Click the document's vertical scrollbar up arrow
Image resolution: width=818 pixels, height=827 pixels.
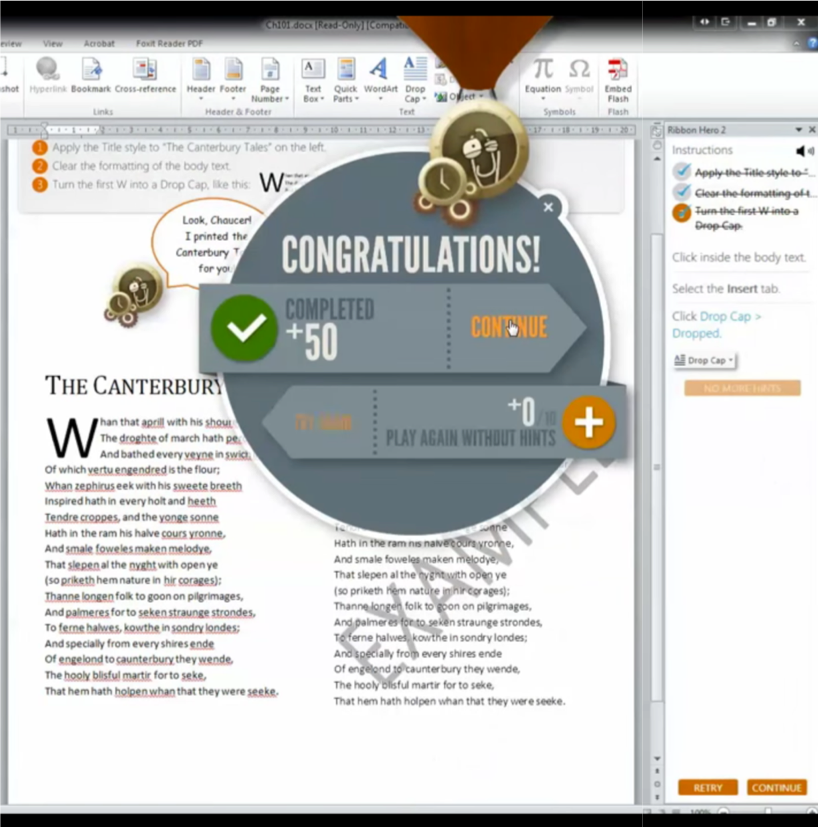[657, 158]
